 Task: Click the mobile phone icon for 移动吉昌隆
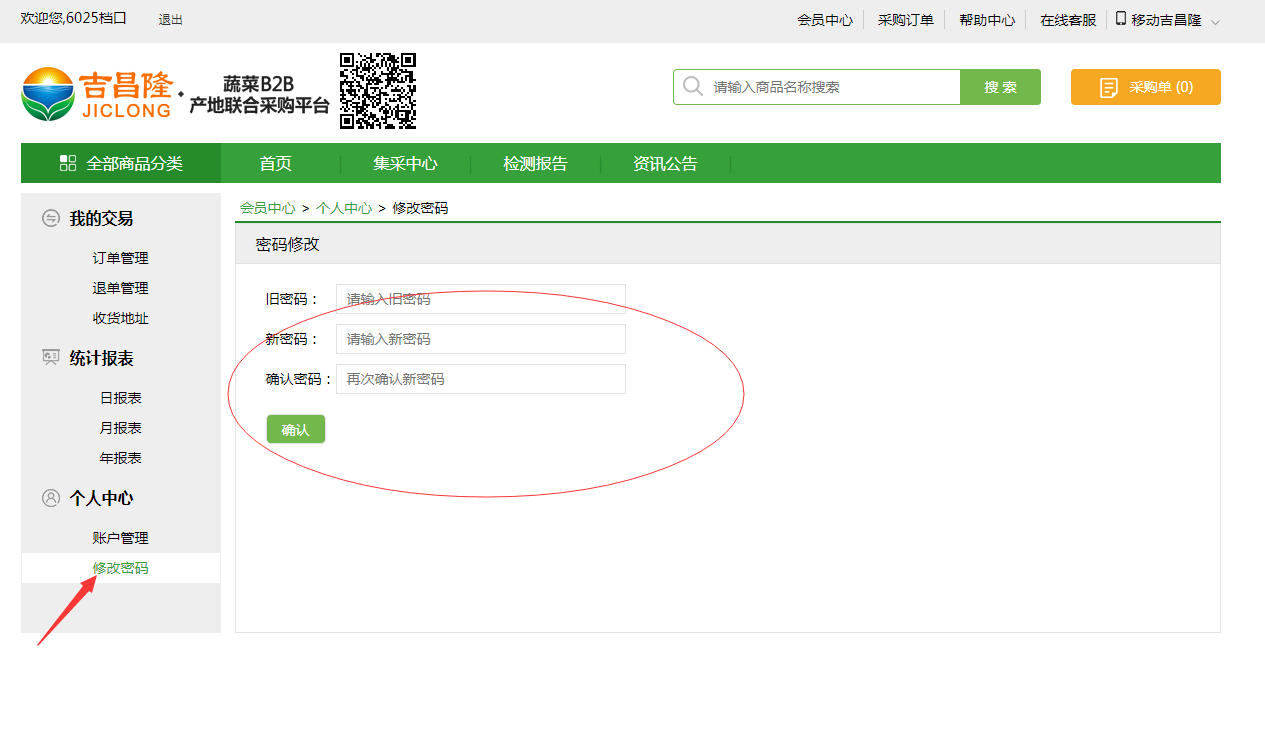pos(1120,19)
